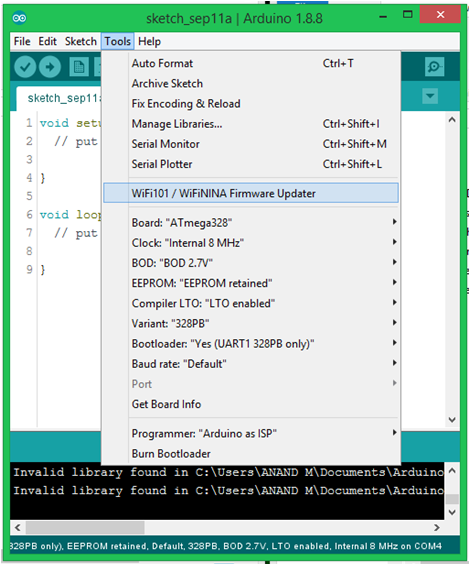
Task: Open the tab options down-arrow button
Action: point(430,96)
